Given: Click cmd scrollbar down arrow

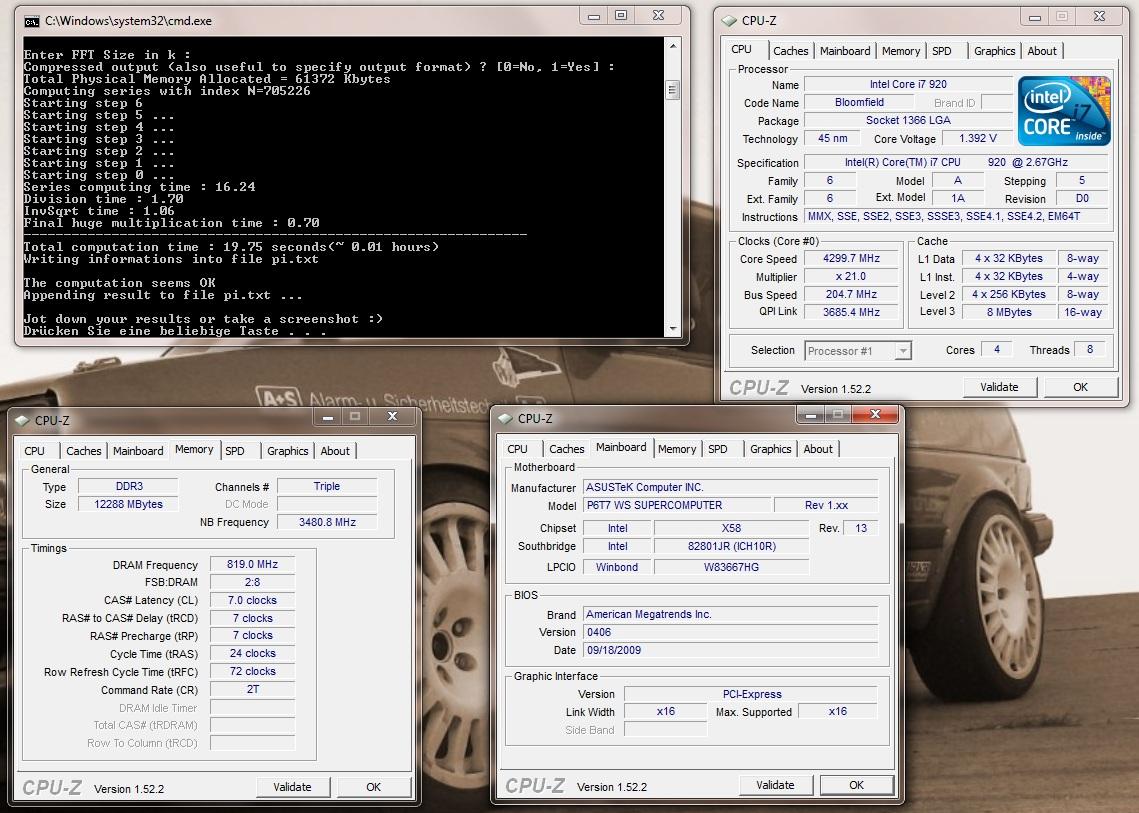Looking at the screenshot, I should click(x=673, y=328).
